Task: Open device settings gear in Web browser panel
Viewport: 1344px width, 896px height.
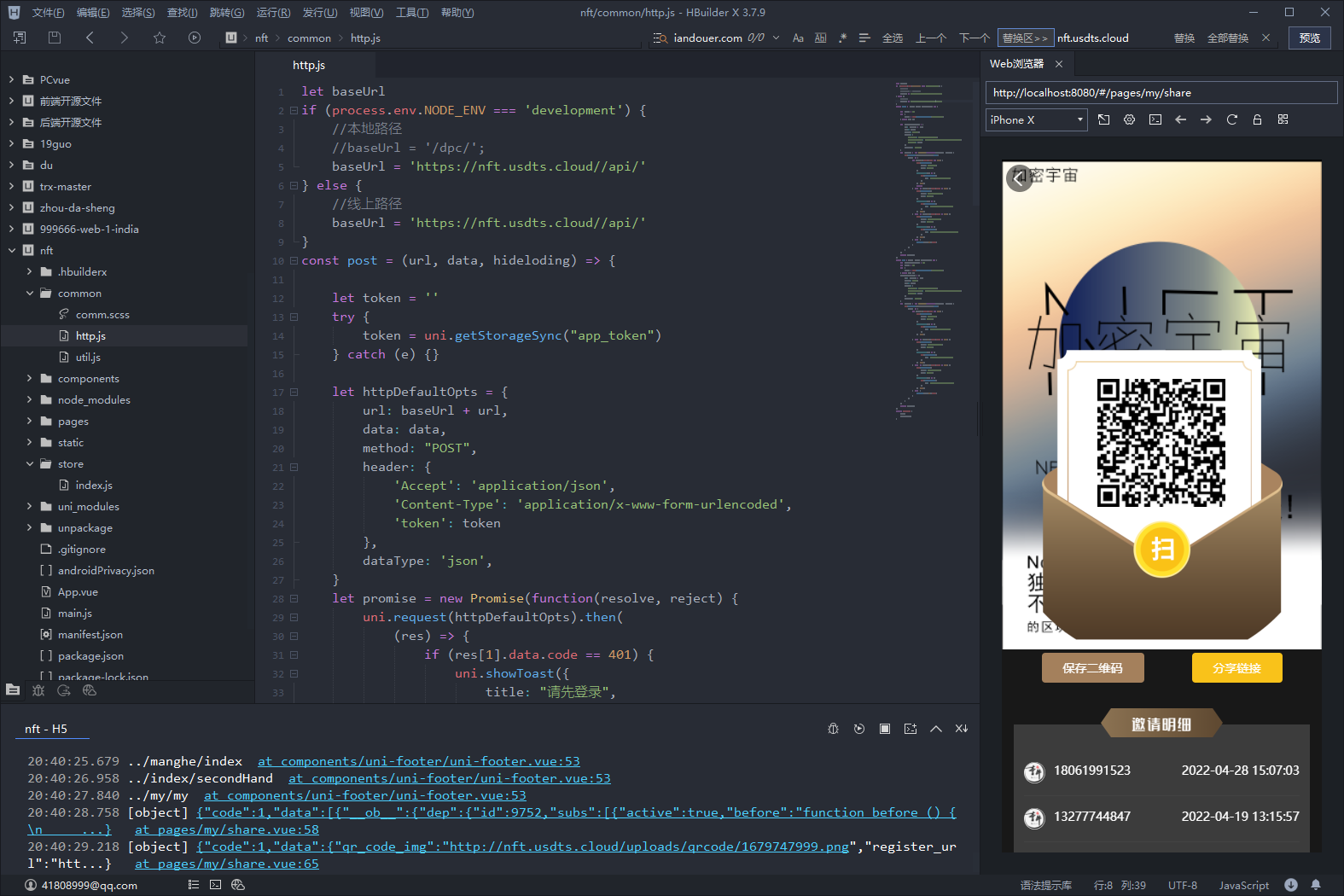Action: point(1129,119)
